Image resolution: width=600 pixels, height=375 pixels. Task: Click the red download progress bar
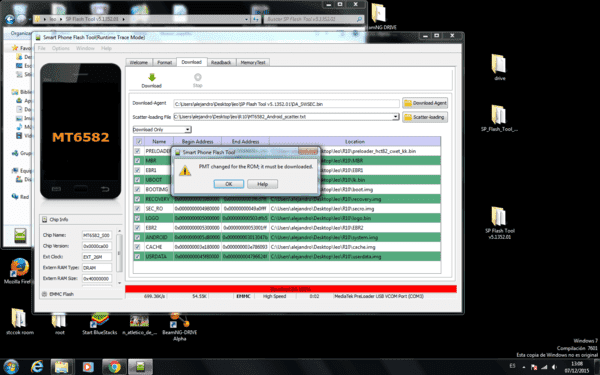pyautogui.click(x=291, y=289)
